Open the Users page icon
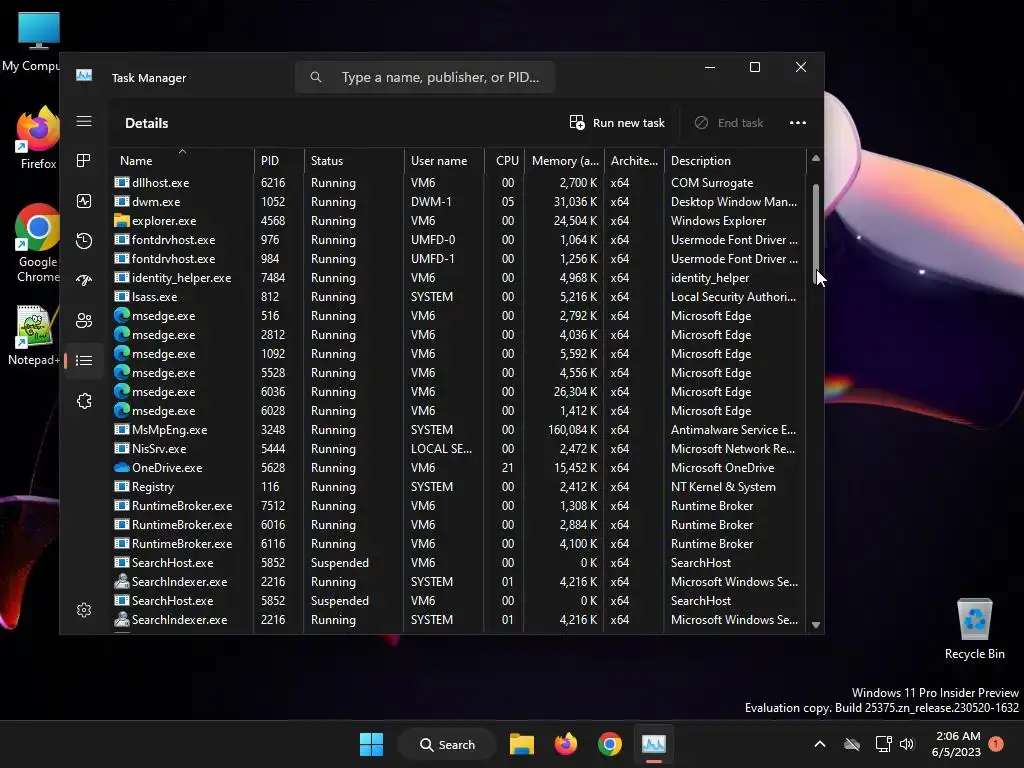 (x=84, y=321)
